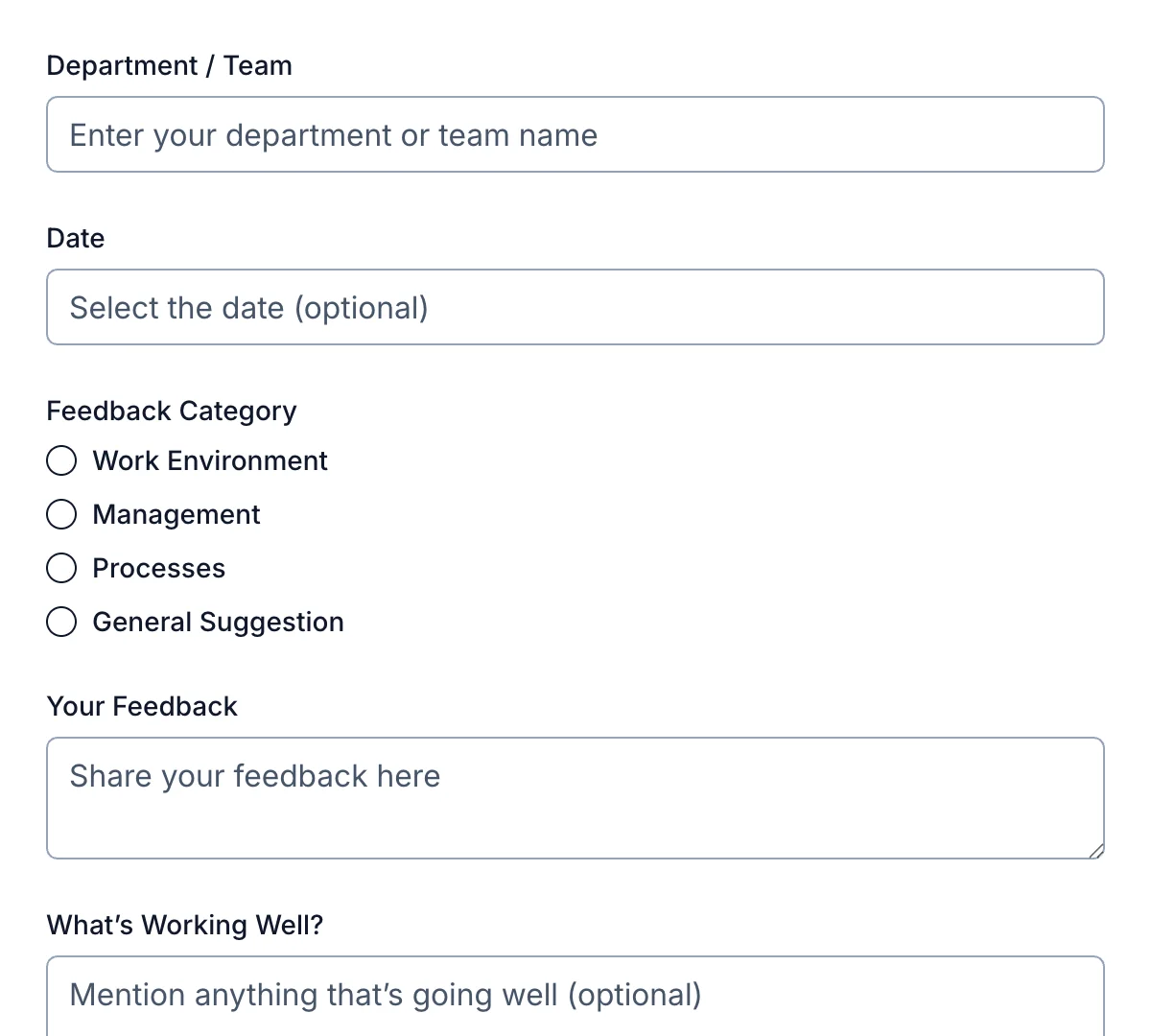Click the Date label above the date field
Viewport: 1151px width, 1036px height.
pyautogui.click(x=76, y=238)
